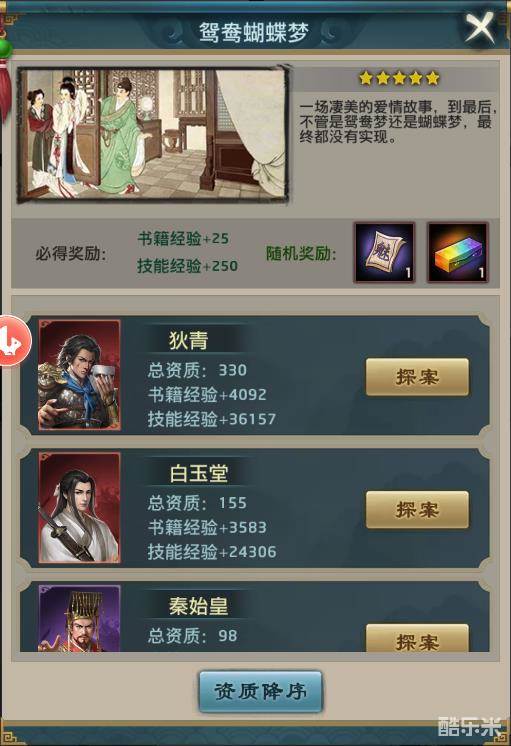511x746 pixels.
Task: Click 探案 button for 秦始皇
Action: click(x=417, y=638)
